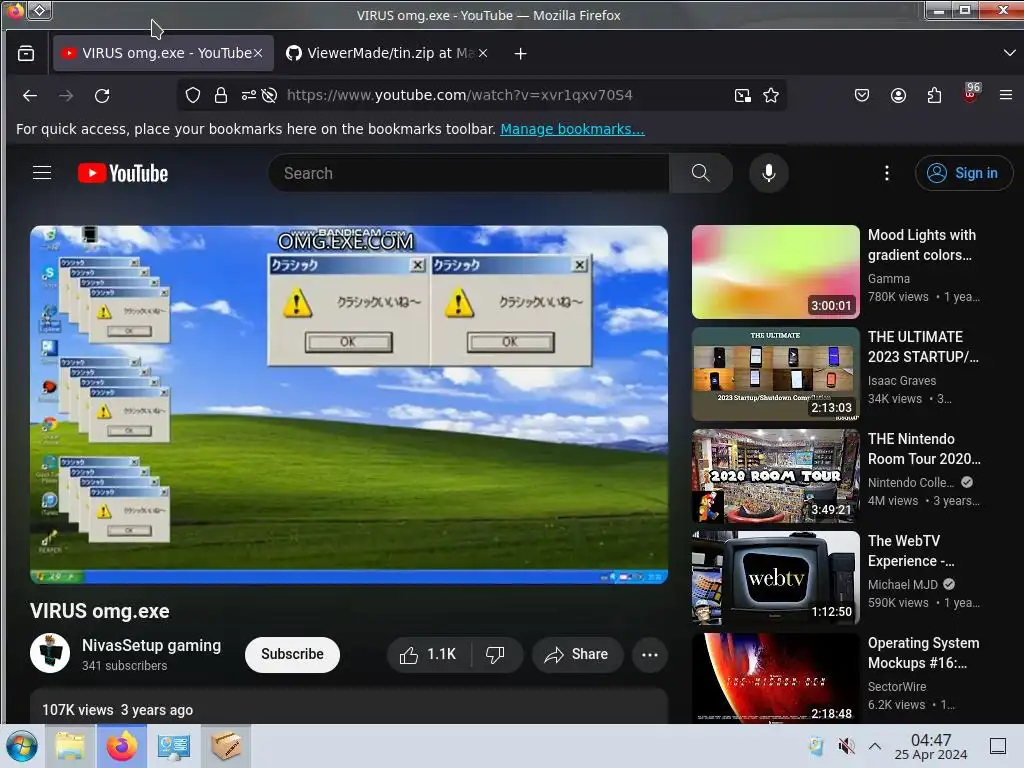Subscribe to NivasSetup gaming
The image size is (1024, 768).
tap(292, 654)
